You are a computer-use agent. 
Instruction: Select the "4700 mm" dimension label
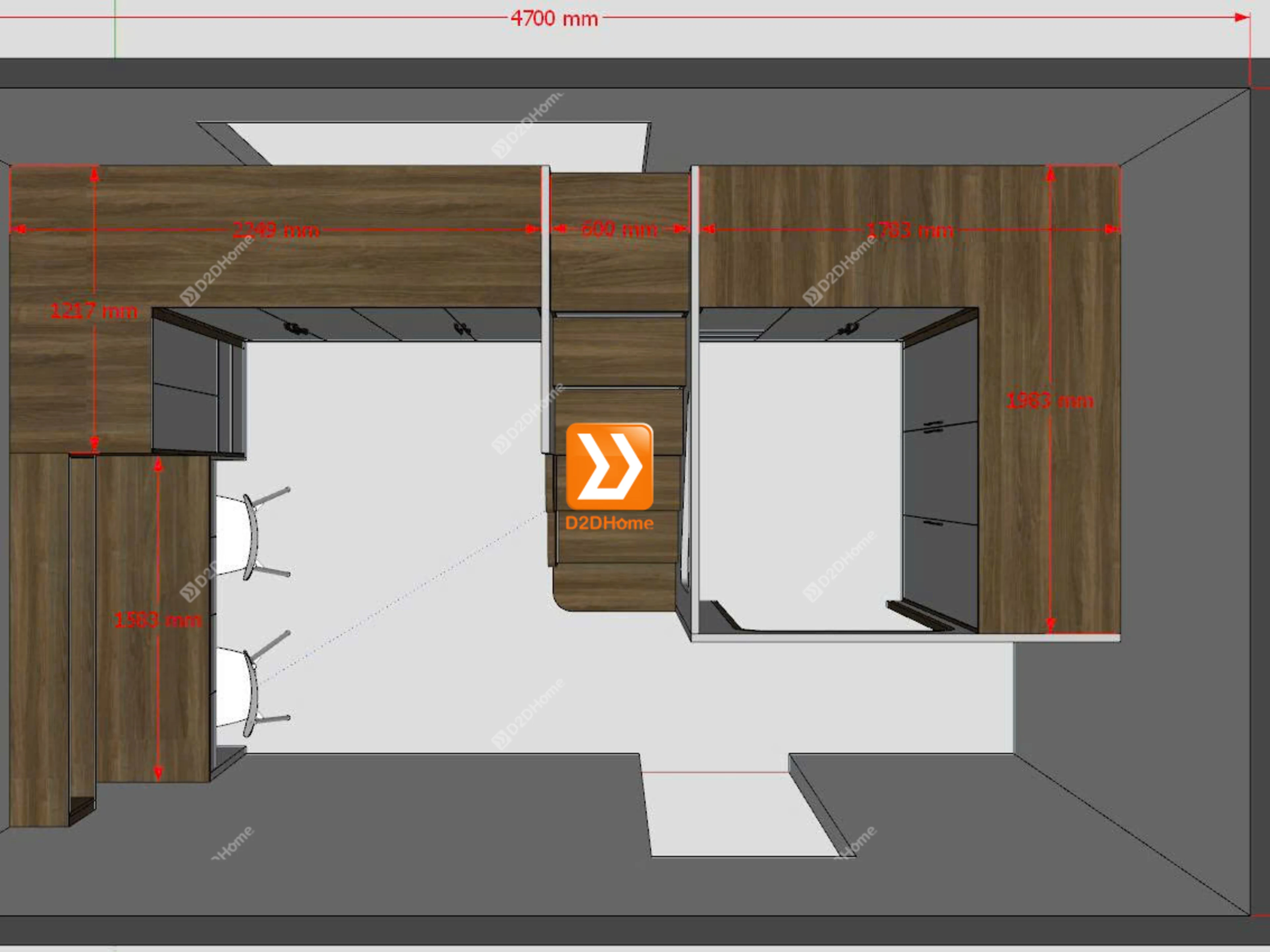click(x=554, y=19)
